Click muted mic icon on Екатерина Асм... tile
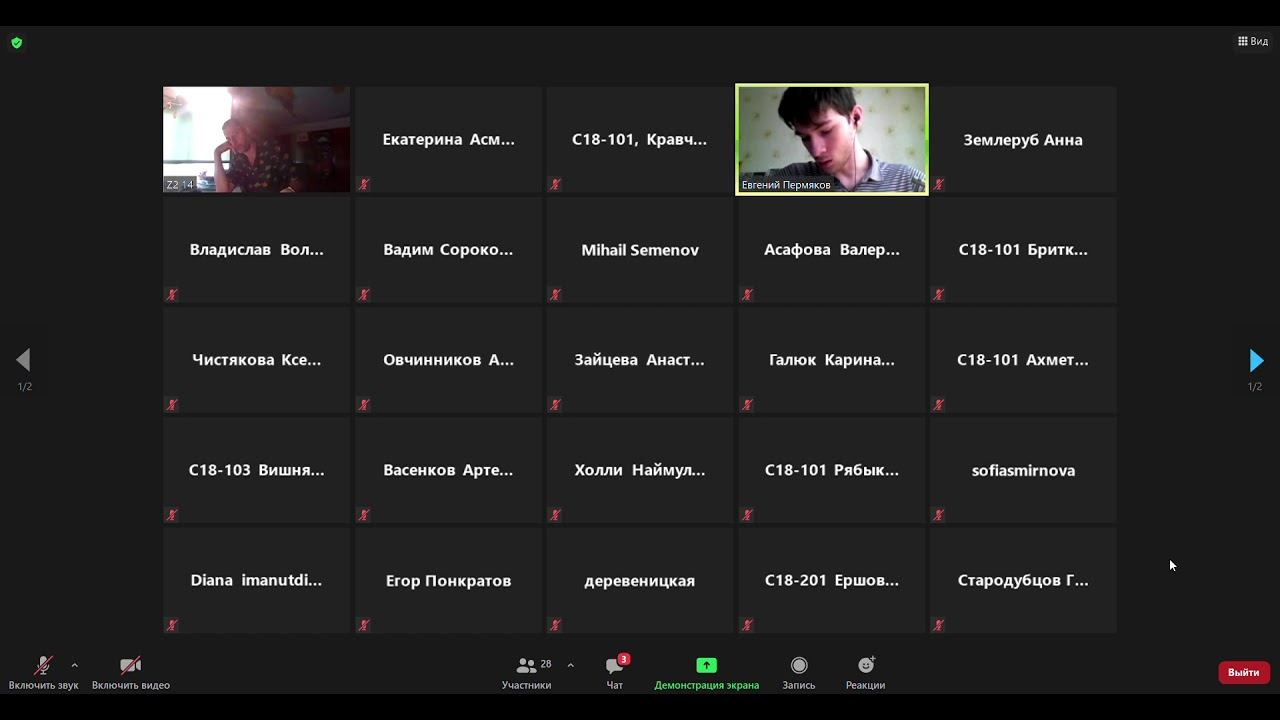The image size is (1280, 720). tap(364, 184)
